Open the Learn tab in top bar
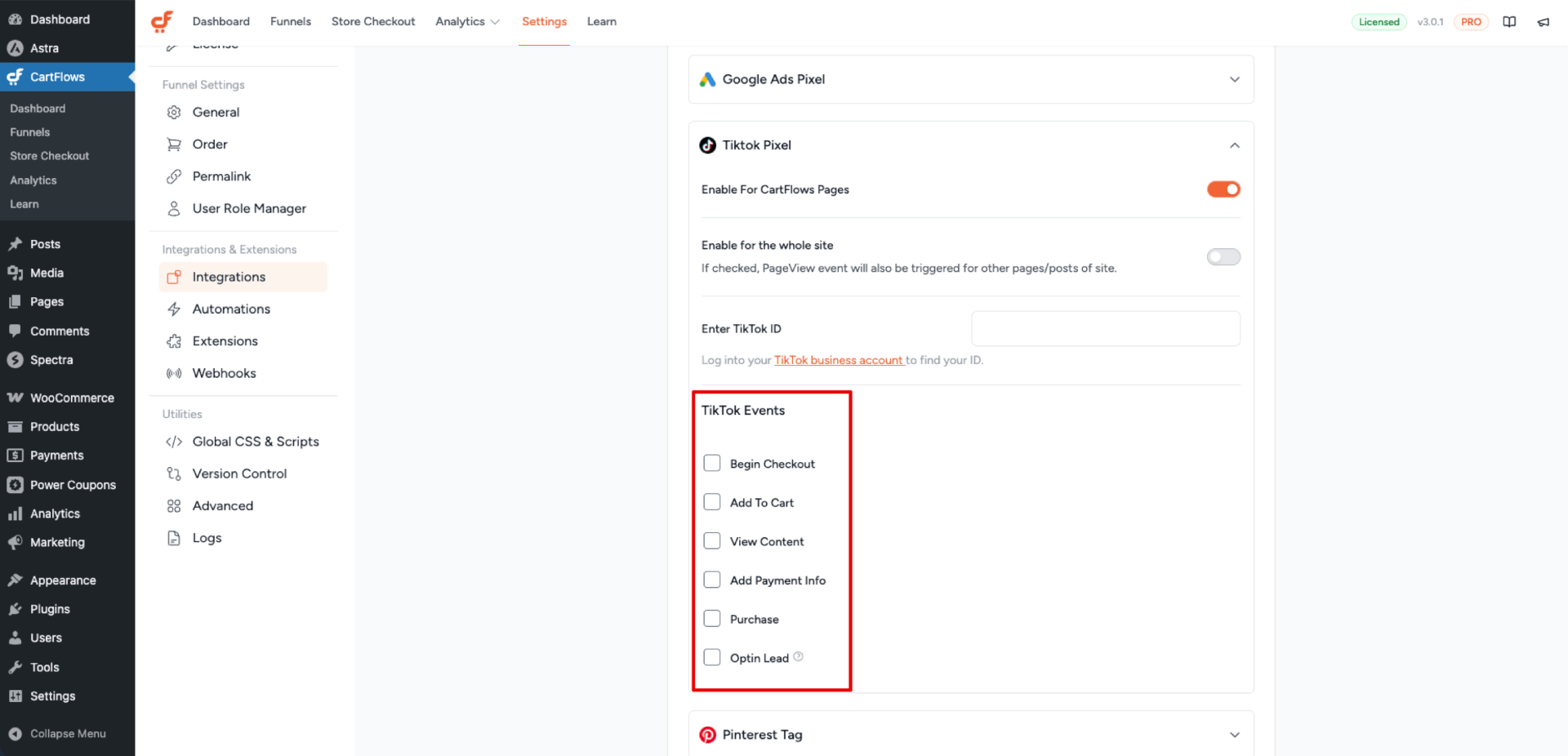Image resolution: width=1568 pixels, height=756 pixels. pyautogui.click(x=602, y=21)
